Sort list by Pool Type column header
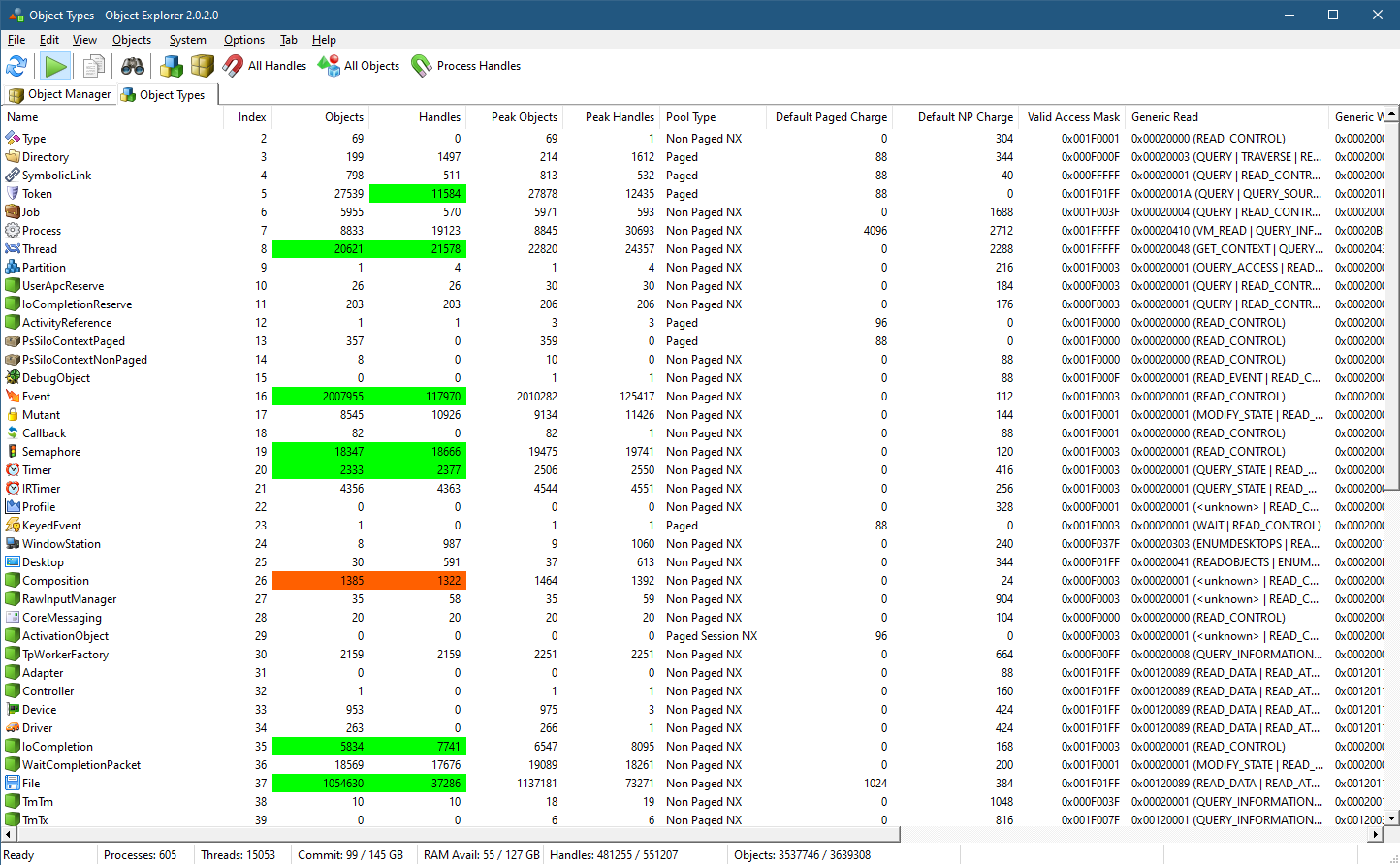The width and height of the screenshot is (1400, 865). tap(690, 117)
